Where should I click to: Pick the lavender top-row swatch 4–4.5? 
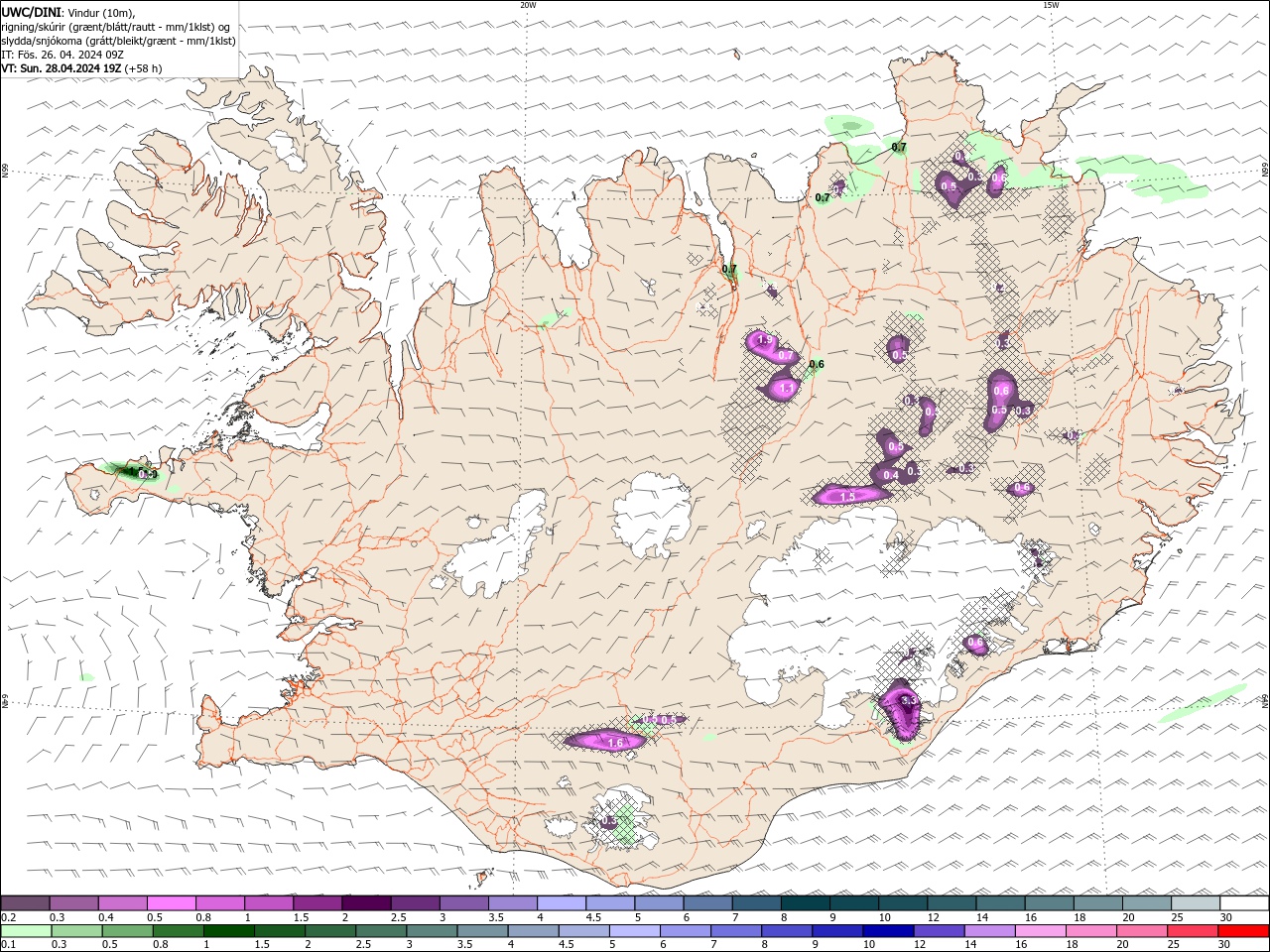coord(560,903)
